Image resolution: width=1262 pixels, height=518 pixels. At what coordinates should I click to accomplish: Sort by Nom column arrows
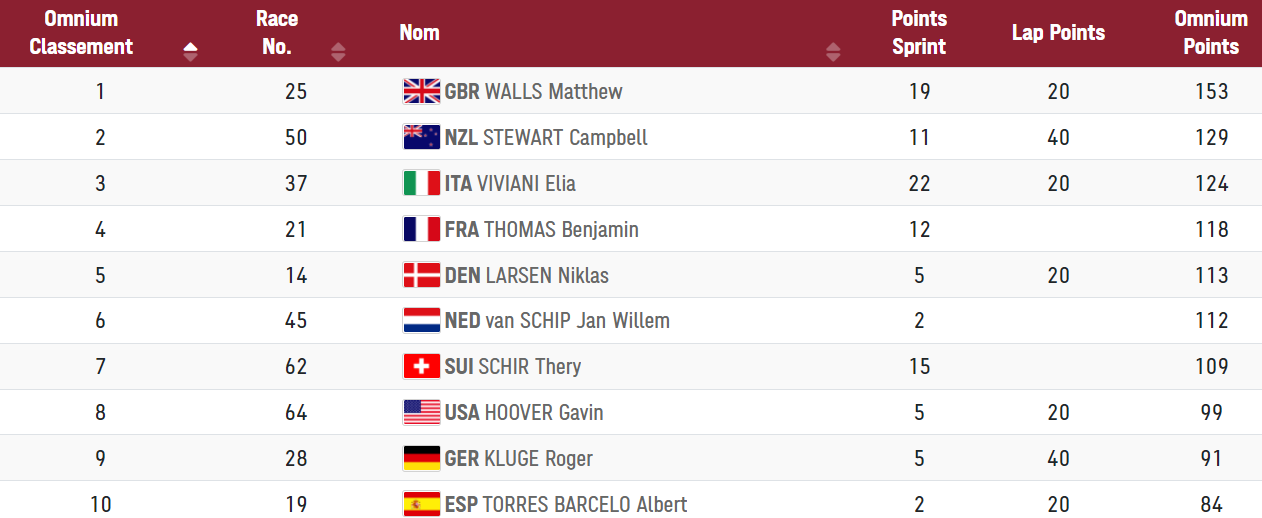[x=833, y=52]
